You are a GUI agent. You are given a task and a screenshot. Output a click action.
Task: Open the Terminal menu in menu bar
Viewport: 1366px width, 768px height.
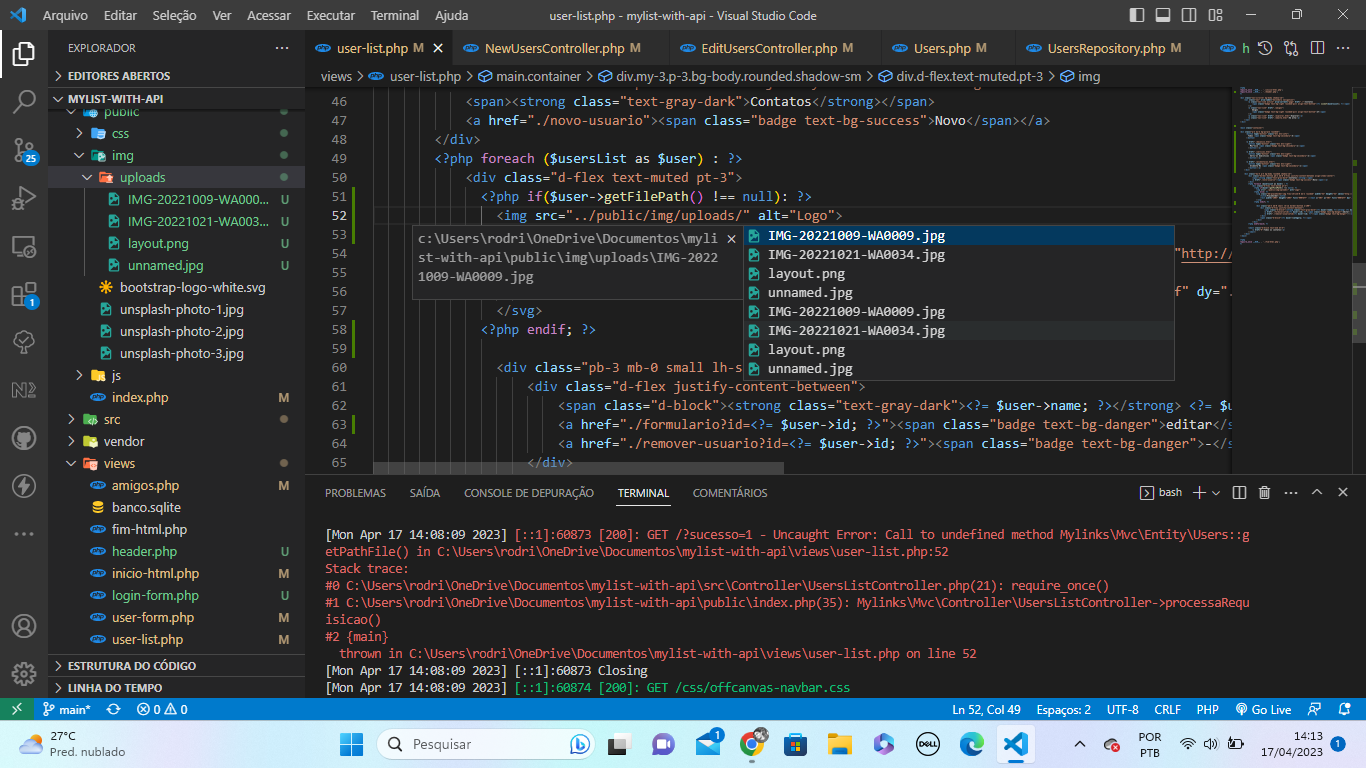pos(394,15)
